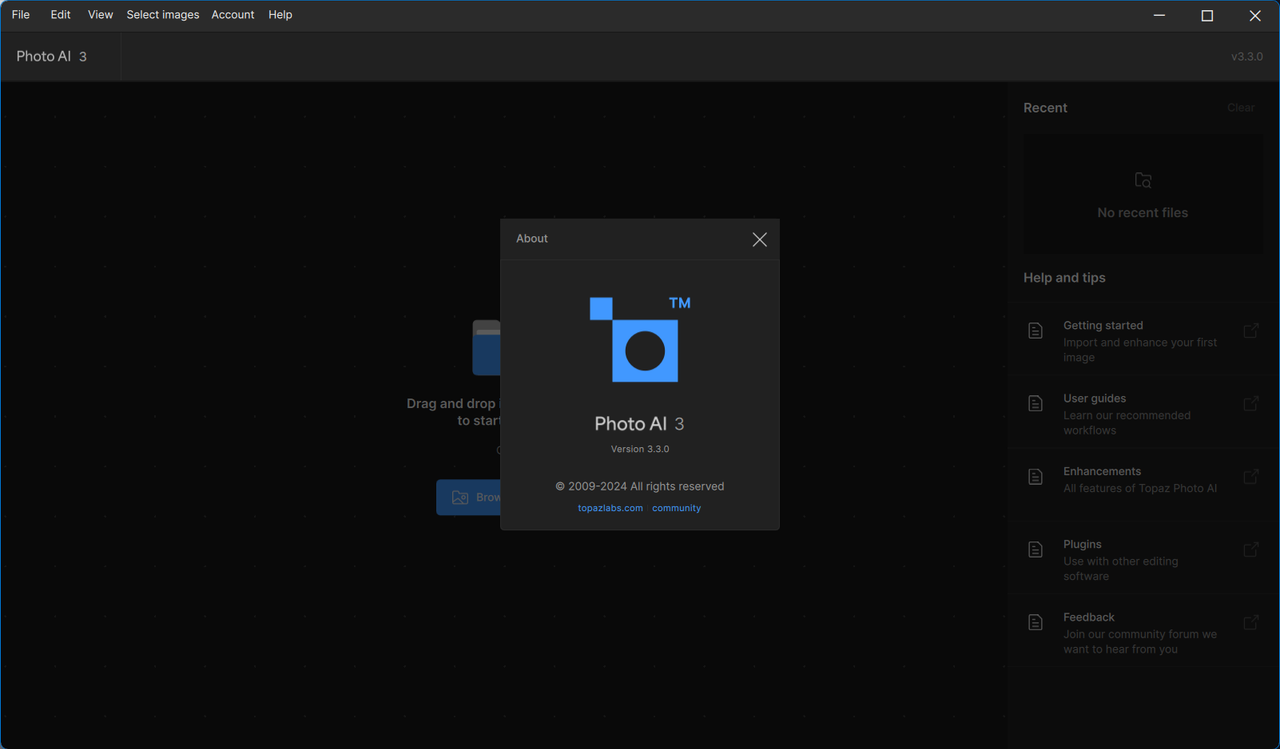The height and width of the screenshot is (749, 1280).
Task: Open the Plugins help item
Action: coord(1143,560)
